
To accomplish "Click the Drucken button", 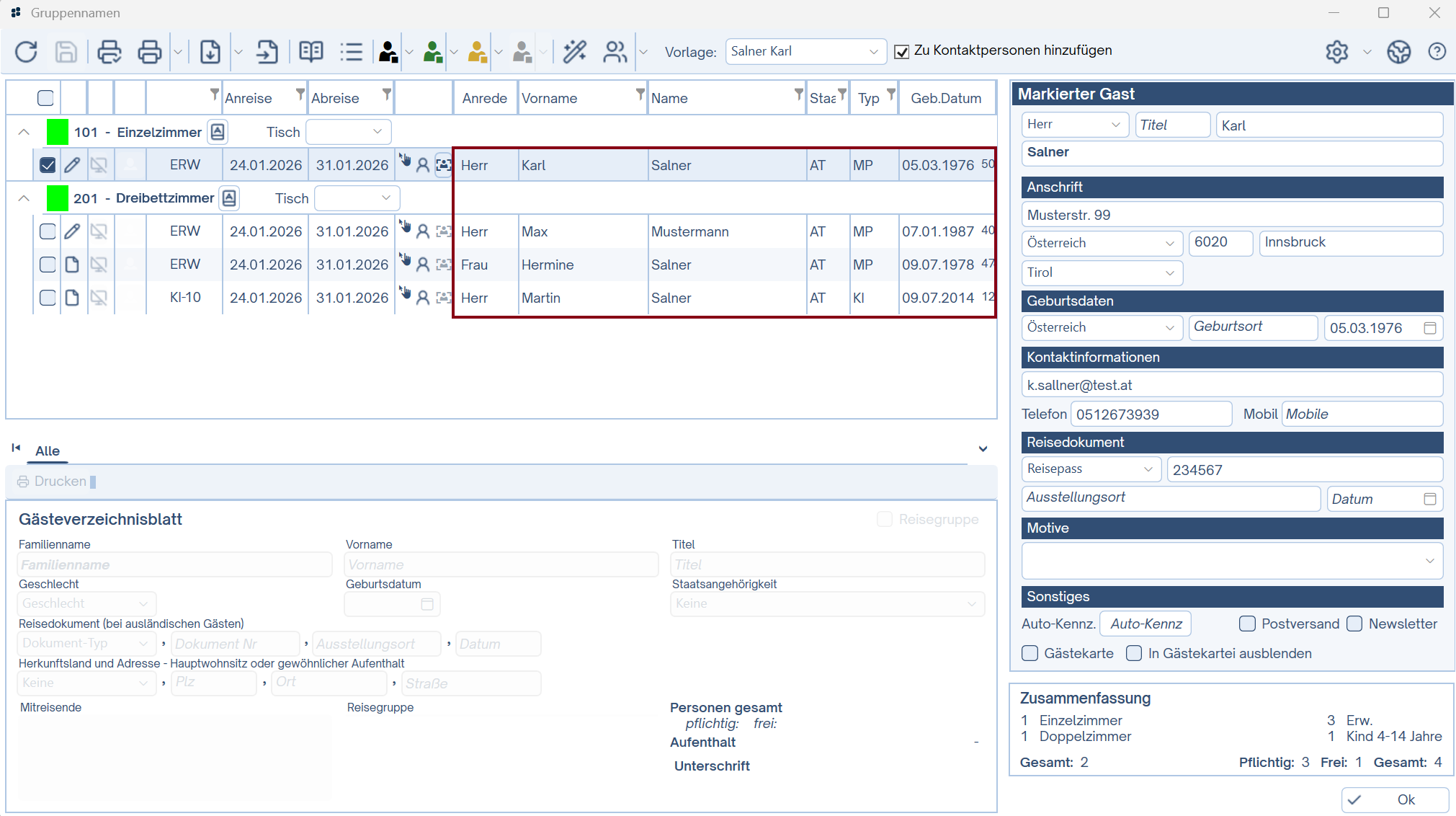I will click(x=53, y=482).
